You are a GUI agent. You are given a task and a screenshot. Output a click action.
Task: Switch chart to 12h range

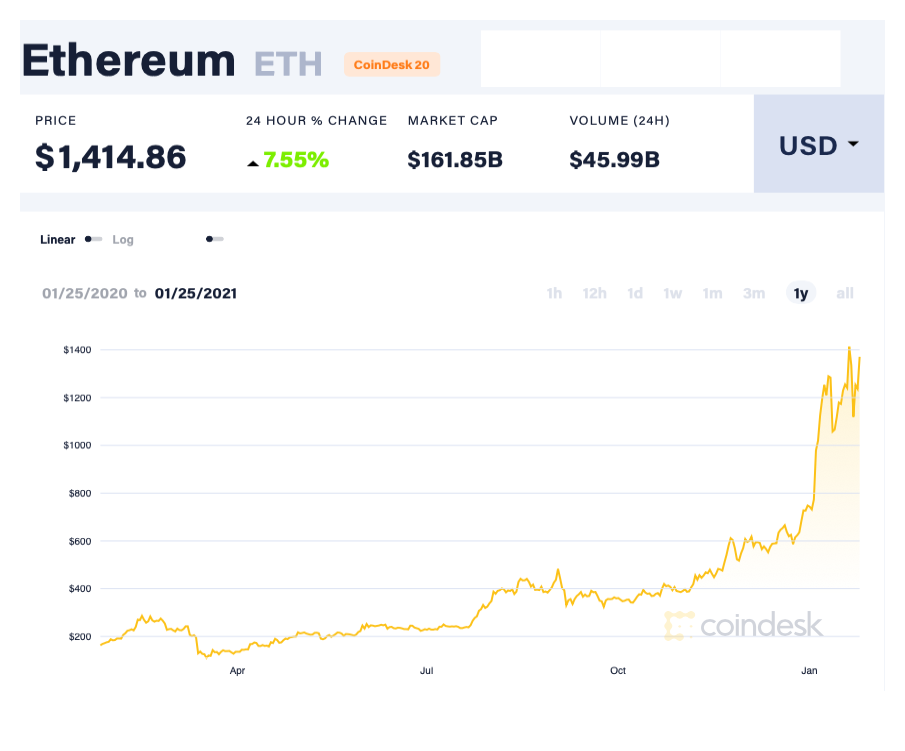pos(595,293)
